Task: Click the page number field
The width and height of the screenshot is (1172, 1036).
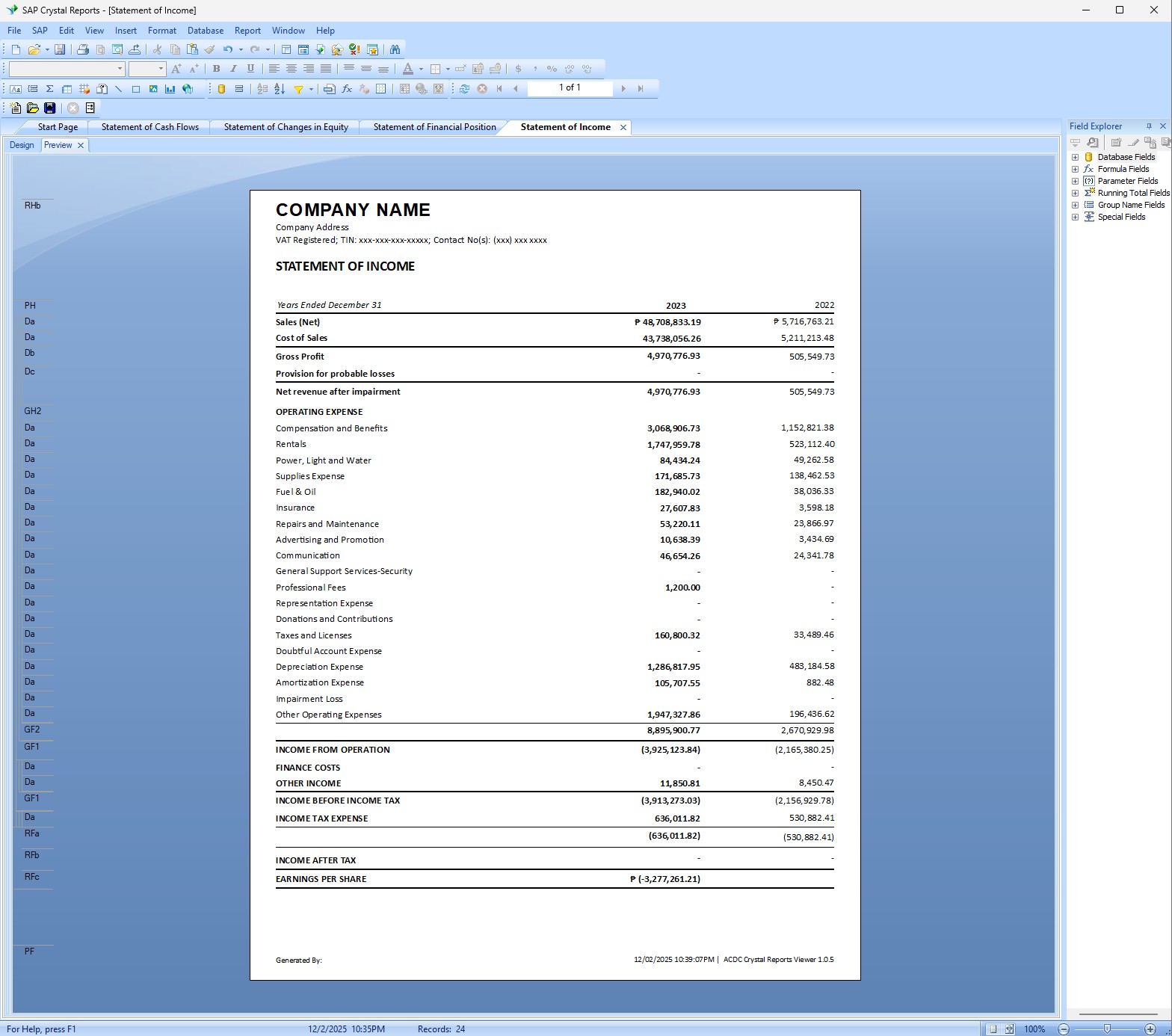Action: (x=570, y=88)
